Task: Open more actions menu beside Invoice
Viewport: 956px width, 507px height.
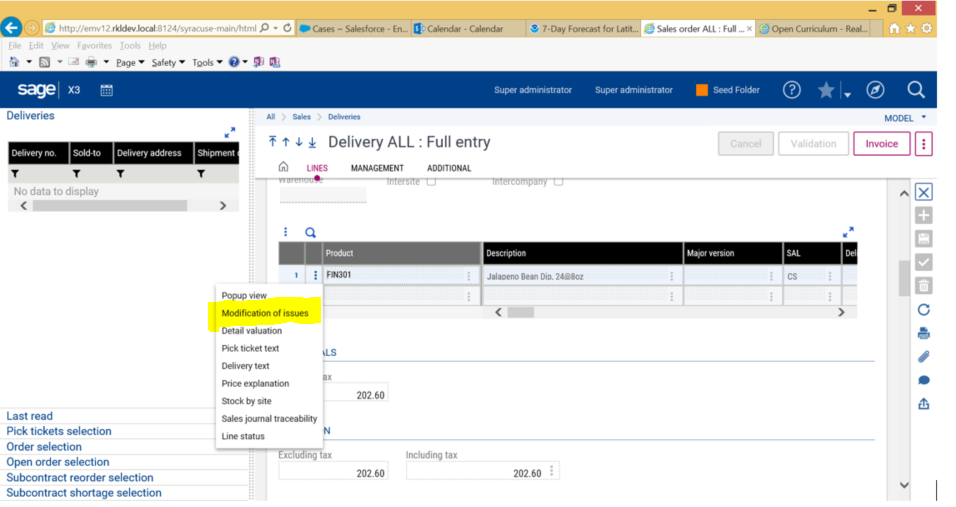Action: (923, 144)
